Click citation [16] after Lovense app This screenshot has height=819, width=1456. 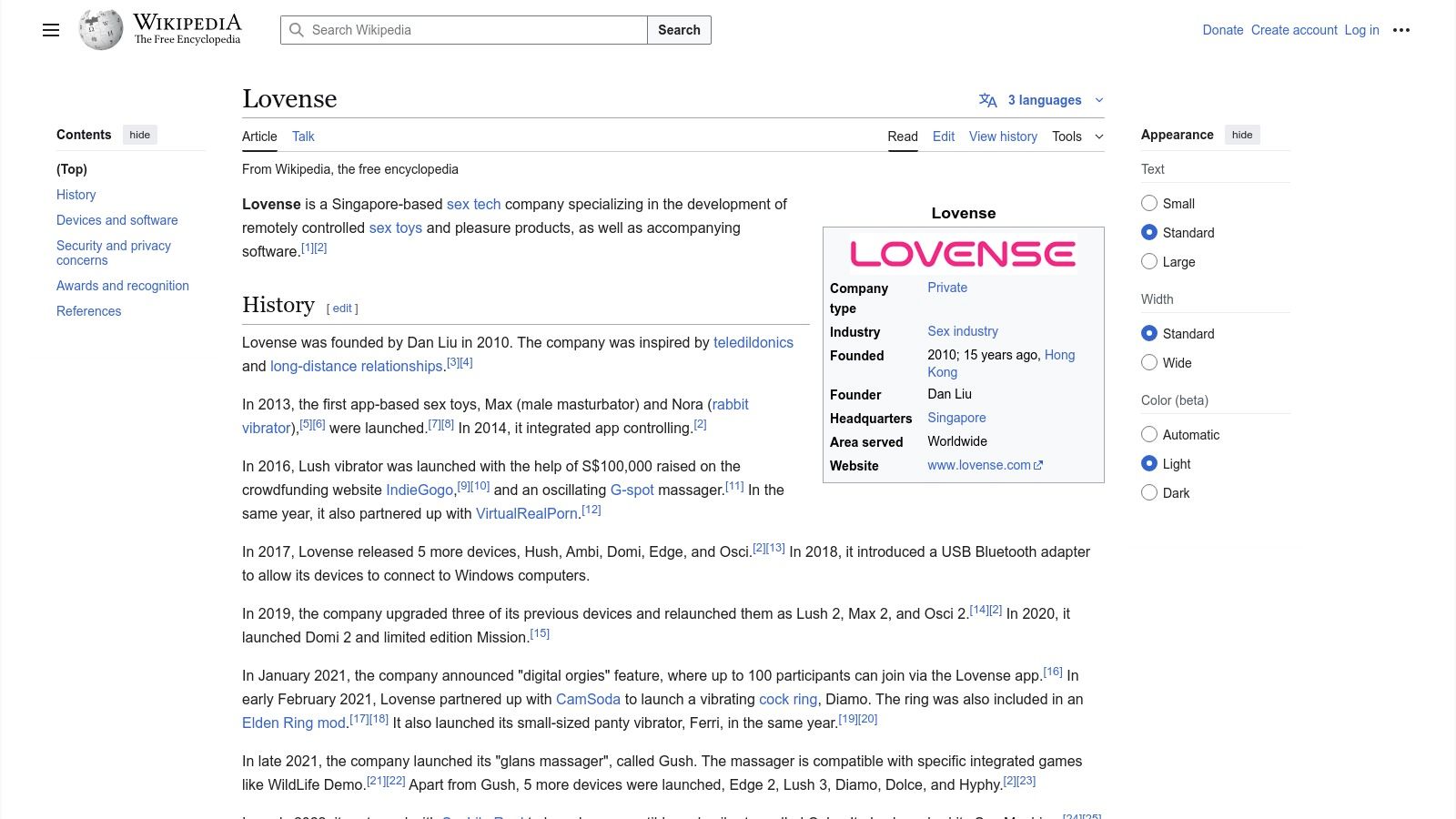[1053, 672]
